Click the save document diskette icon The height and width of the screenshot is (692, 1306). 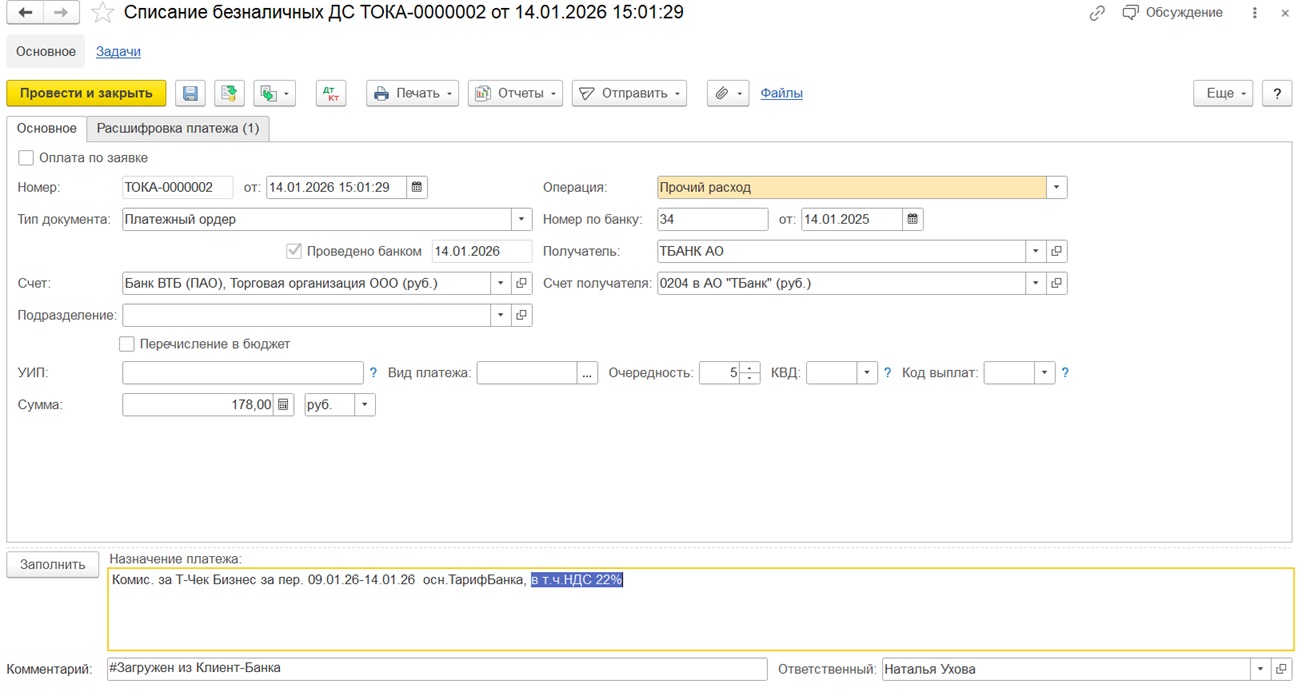[x=190, y=93]
